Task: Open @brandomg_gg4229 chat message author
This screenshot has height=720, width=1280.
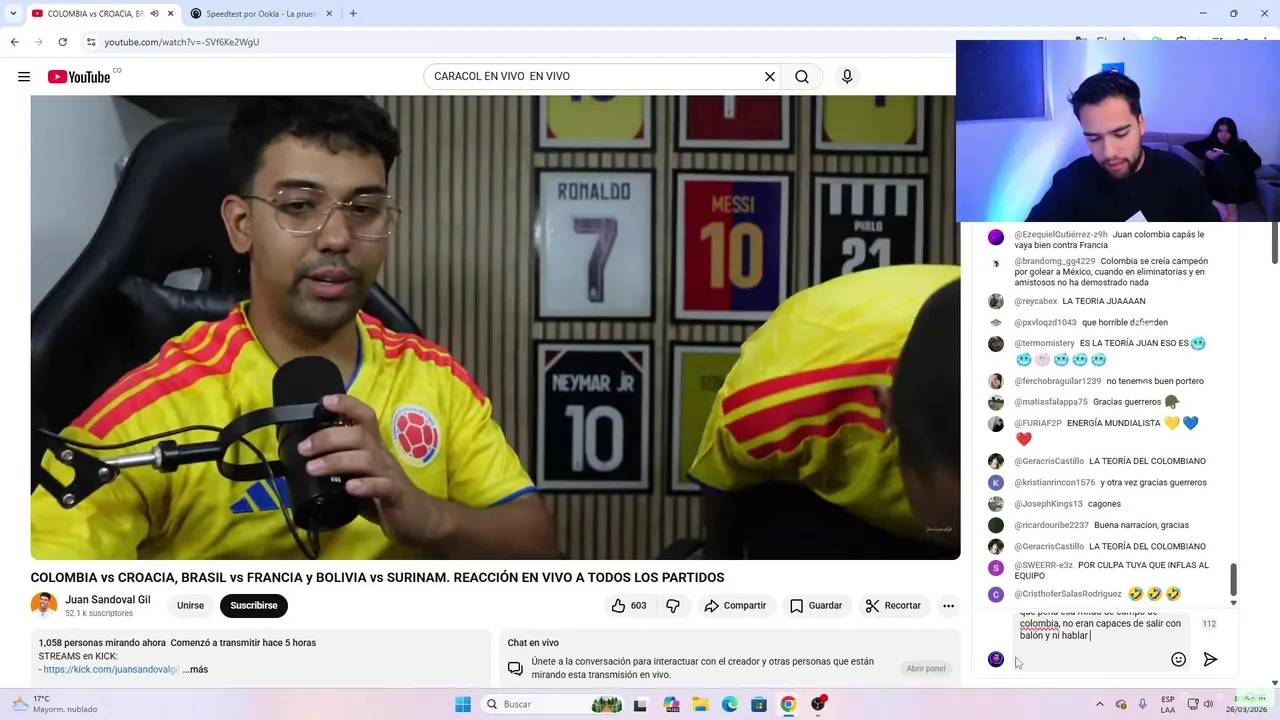Action: [1054, 261]
